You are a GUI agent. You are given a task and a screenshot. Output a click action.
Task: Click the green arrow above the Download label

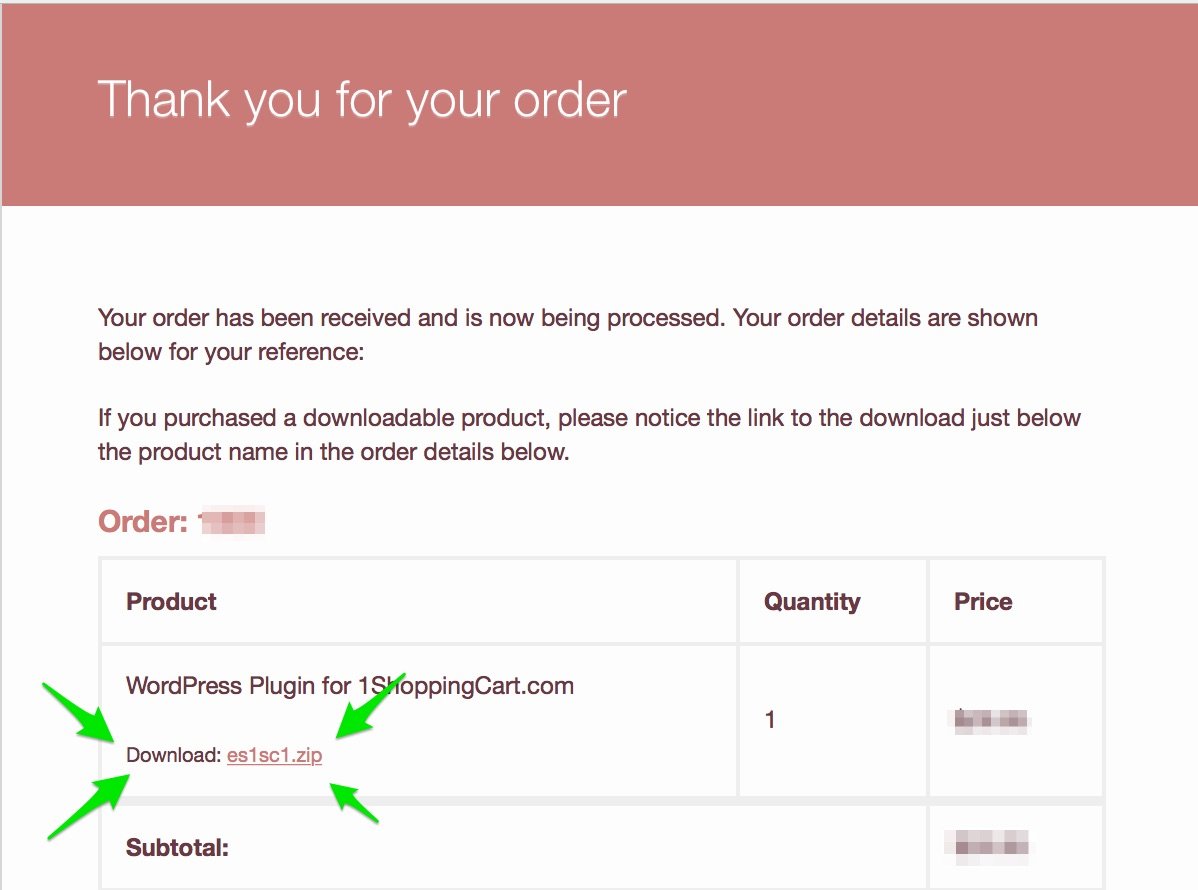(79, 712)
